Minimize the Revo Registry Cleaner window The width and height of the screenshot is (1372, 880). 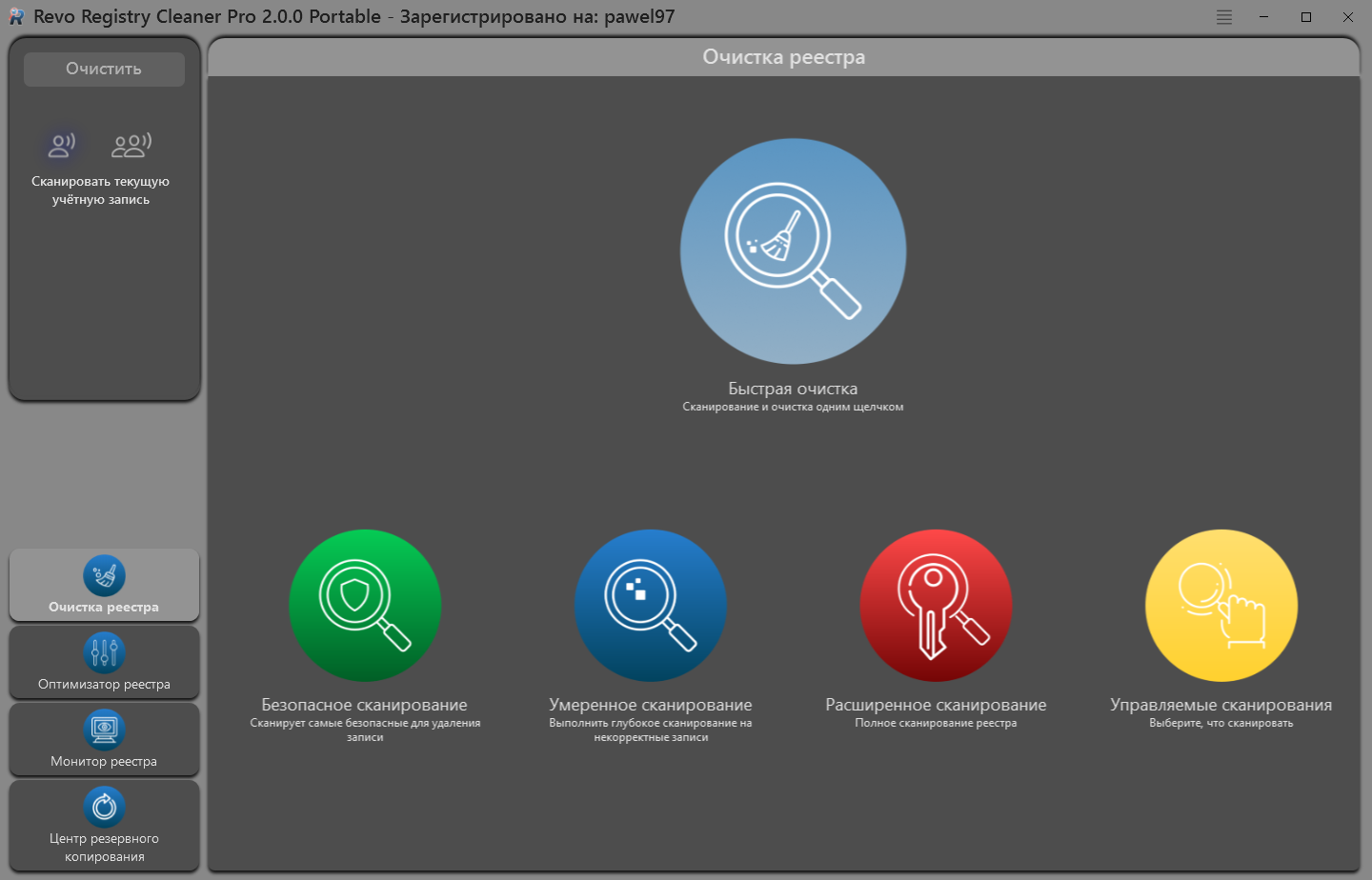pyautogui.click(x=1264, y=17)
